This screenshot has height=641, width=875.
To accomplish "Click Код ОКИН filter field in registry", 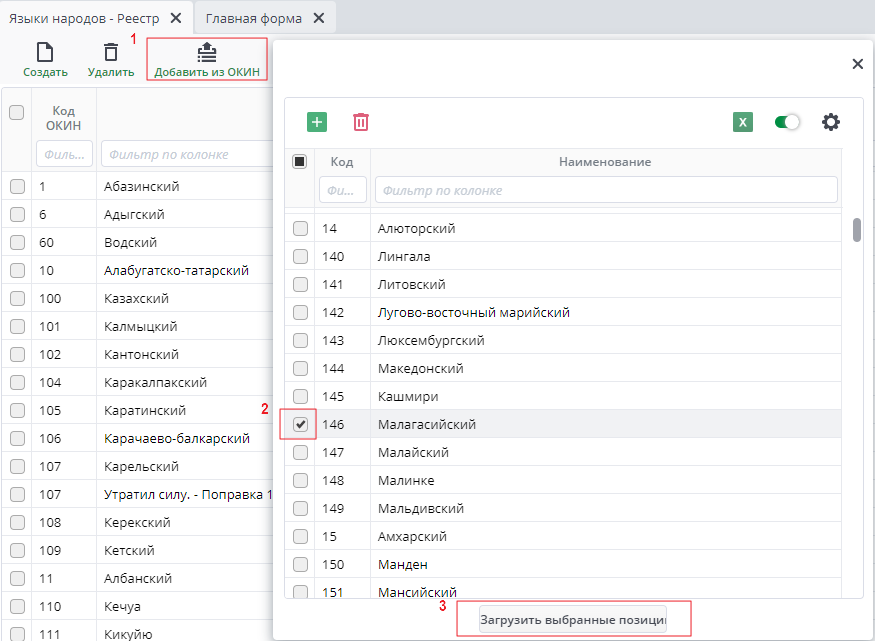I will tap(64, 154).
